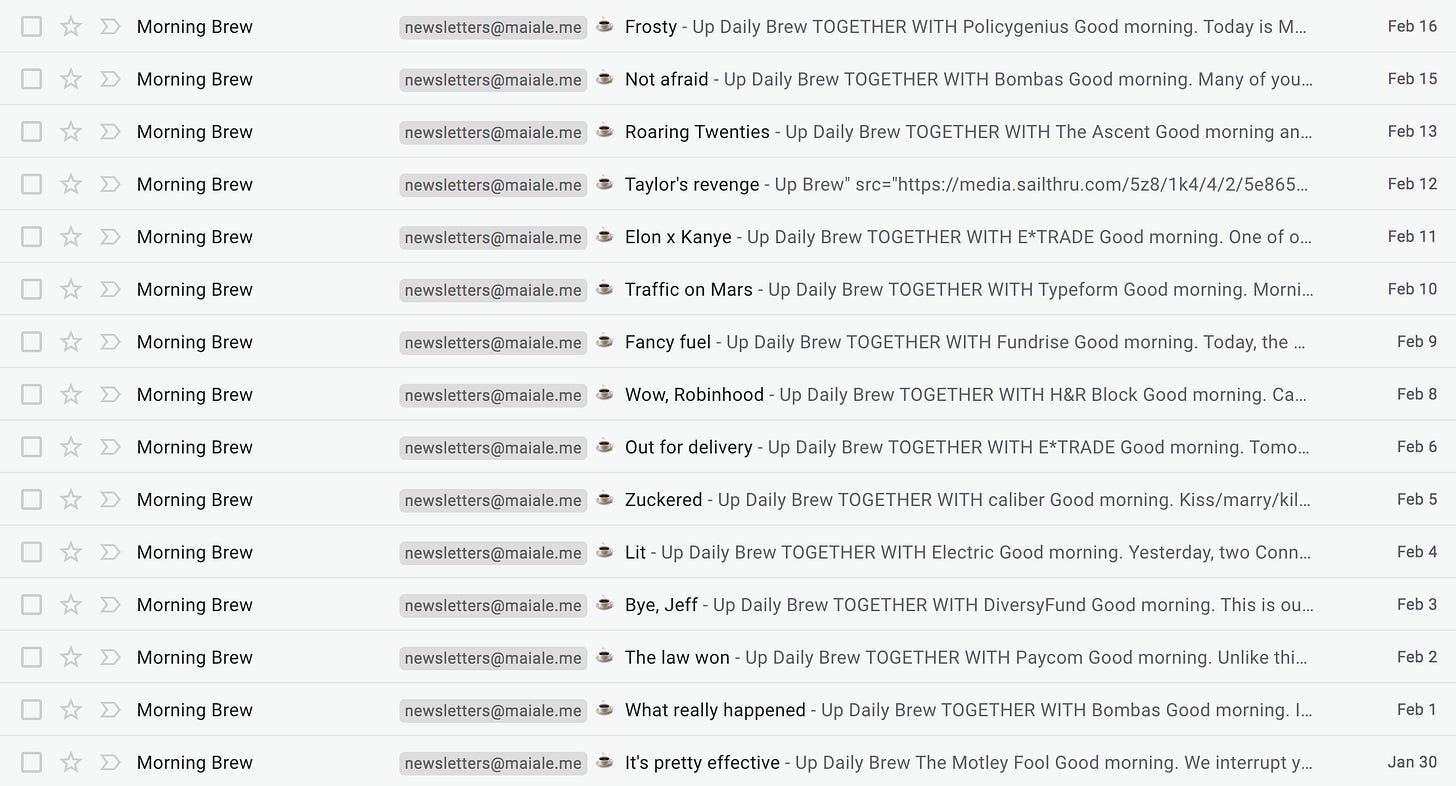Click newsletters@maiale.me label on Zuckered email
This screenshot has width=1456, height=786.
(493, 500)
